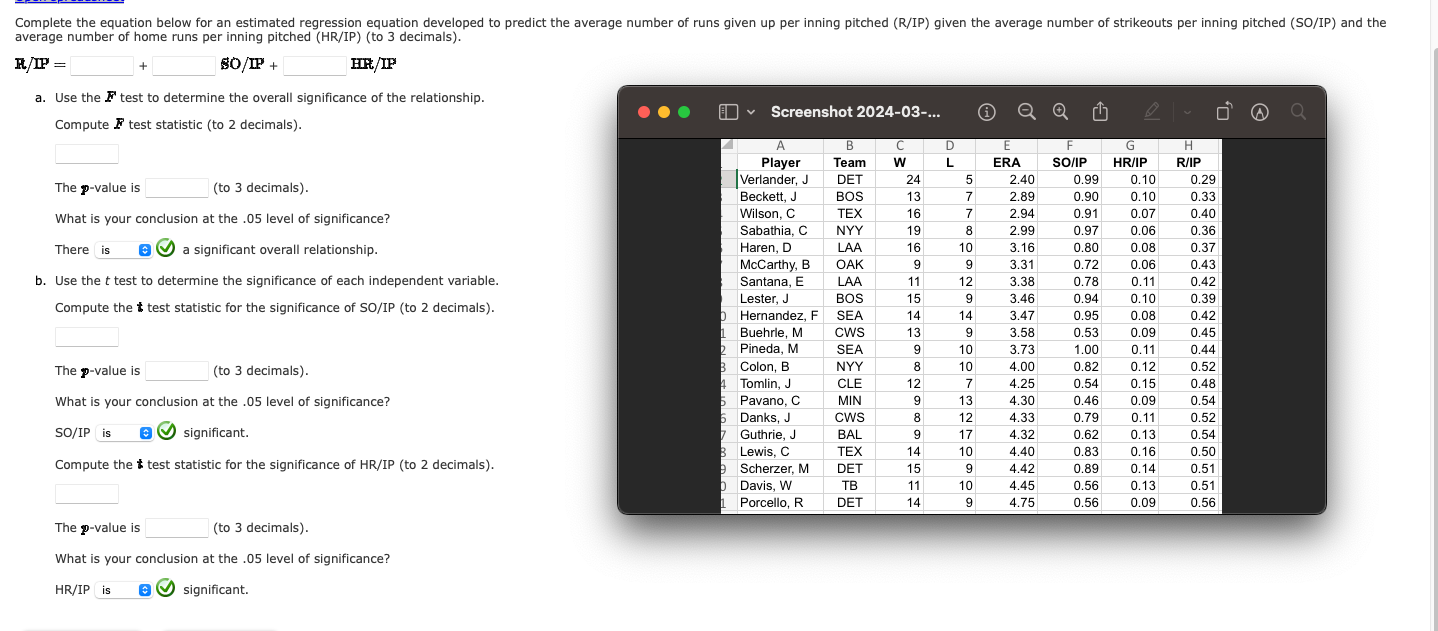Open the Markup tools dropdown chevron
Screen dimensions: 1438x631
pos(1186,112)
